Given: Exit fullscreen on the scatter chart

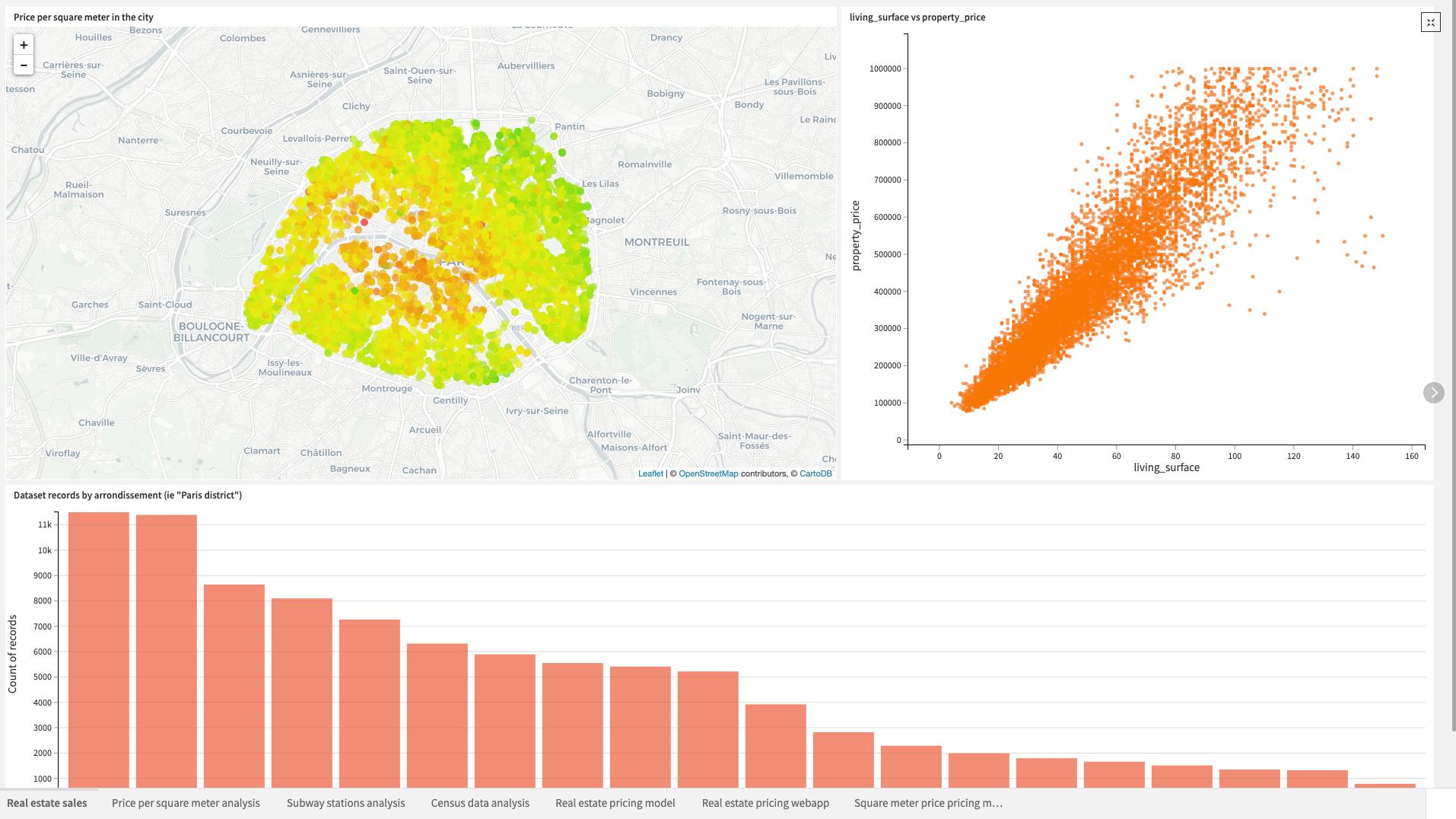Looking at the screenshot, I should [x=1431, y=22].
